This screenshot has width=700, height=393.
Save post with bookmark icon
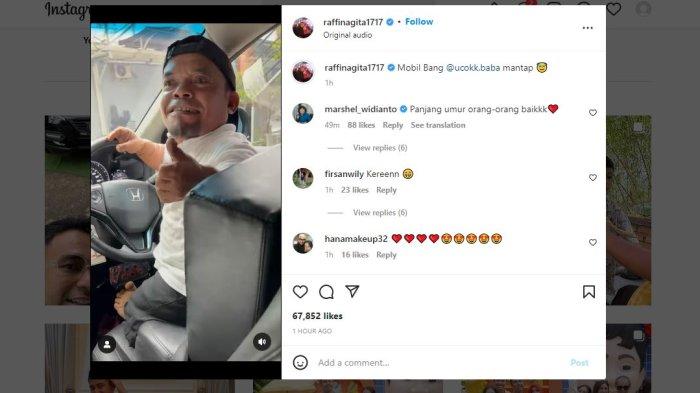[x=589, y=292]
